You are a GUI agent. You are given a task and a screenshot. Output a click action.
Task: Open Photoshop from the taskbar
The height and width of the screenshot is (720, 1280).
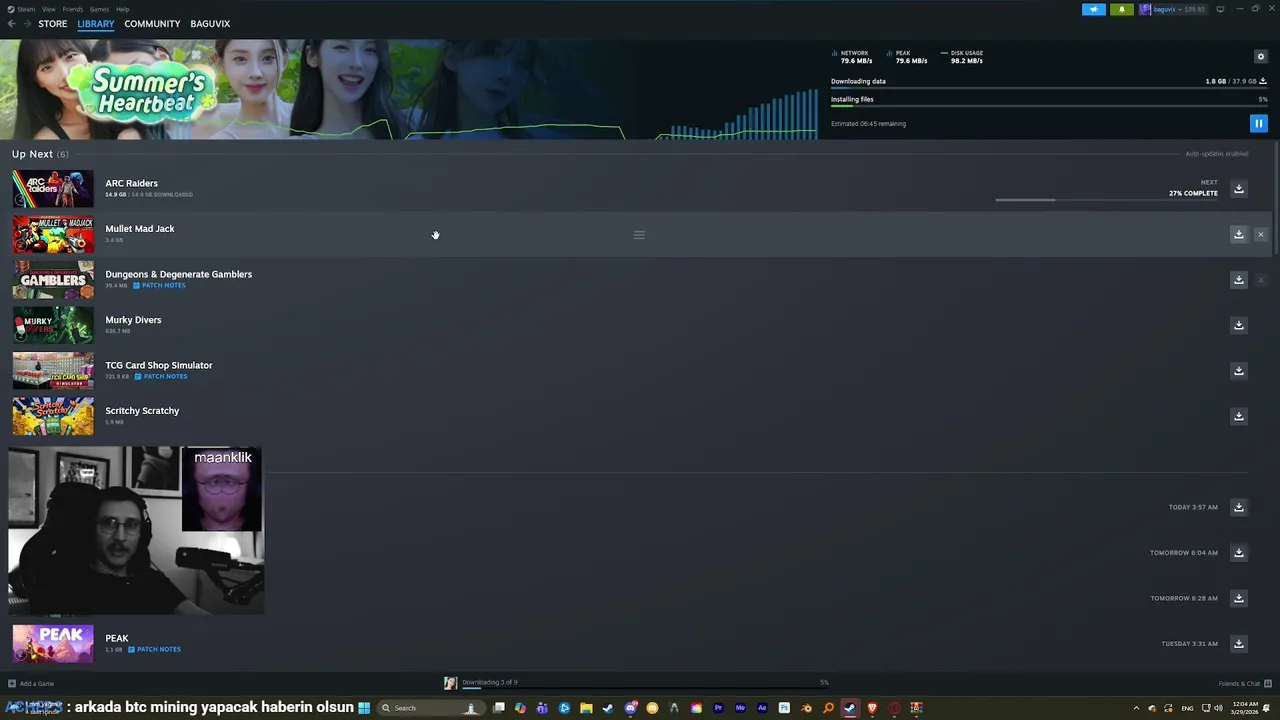784,708
